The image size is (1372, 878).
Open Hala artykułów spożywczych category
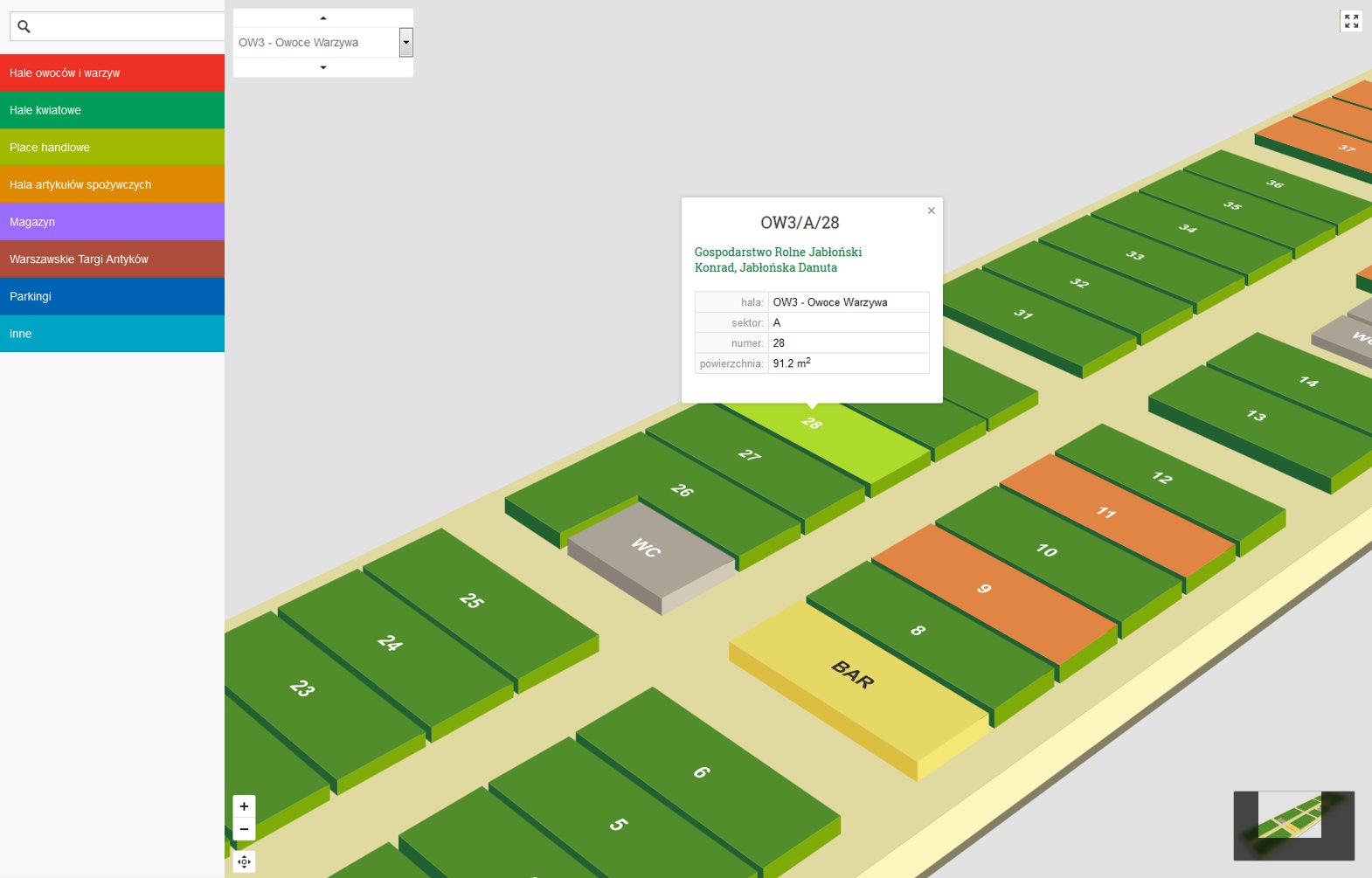112,185
